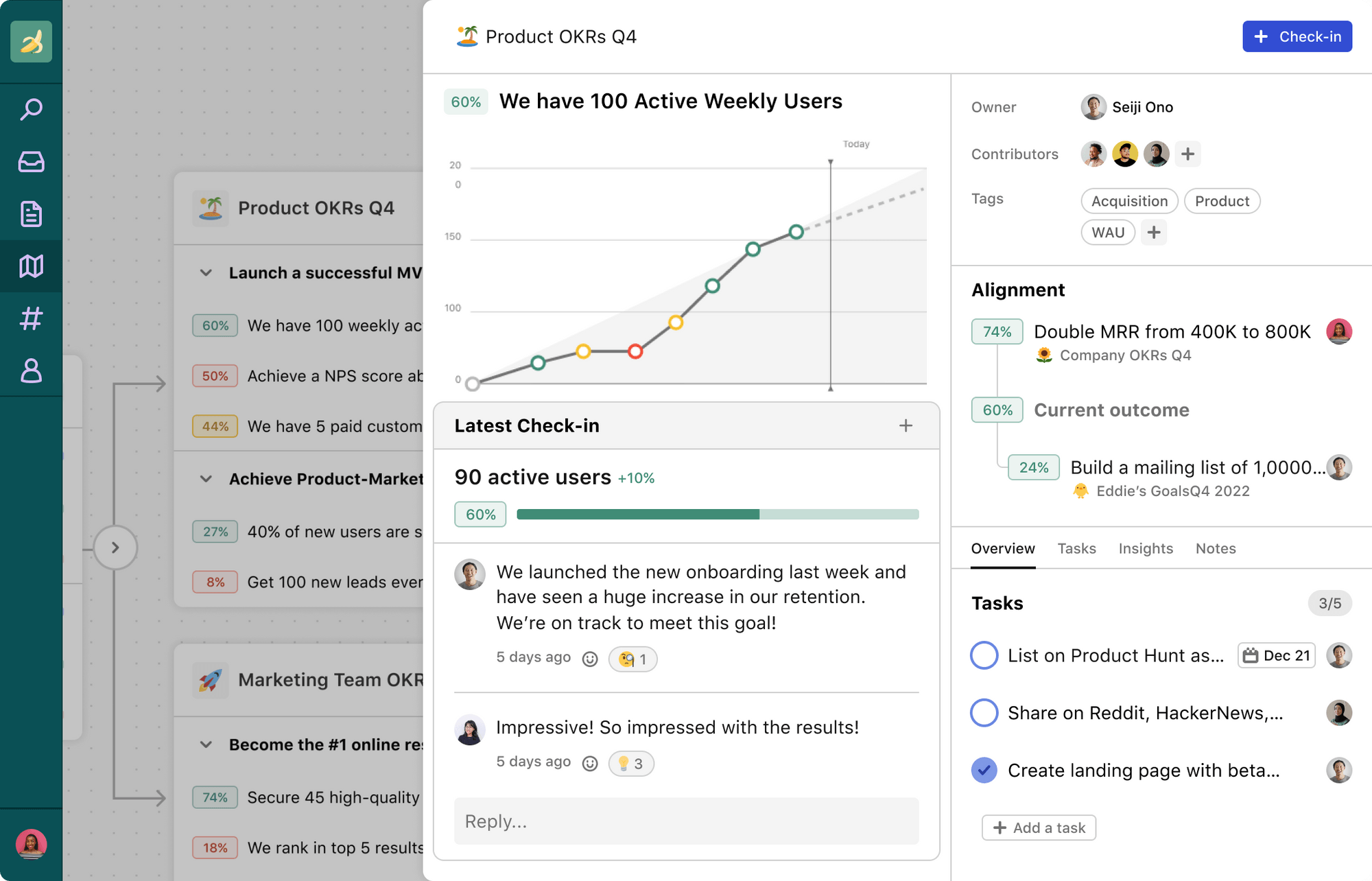Click the Check-in button
Viewport: 1372px width, 881px height.
[1297, 36]
